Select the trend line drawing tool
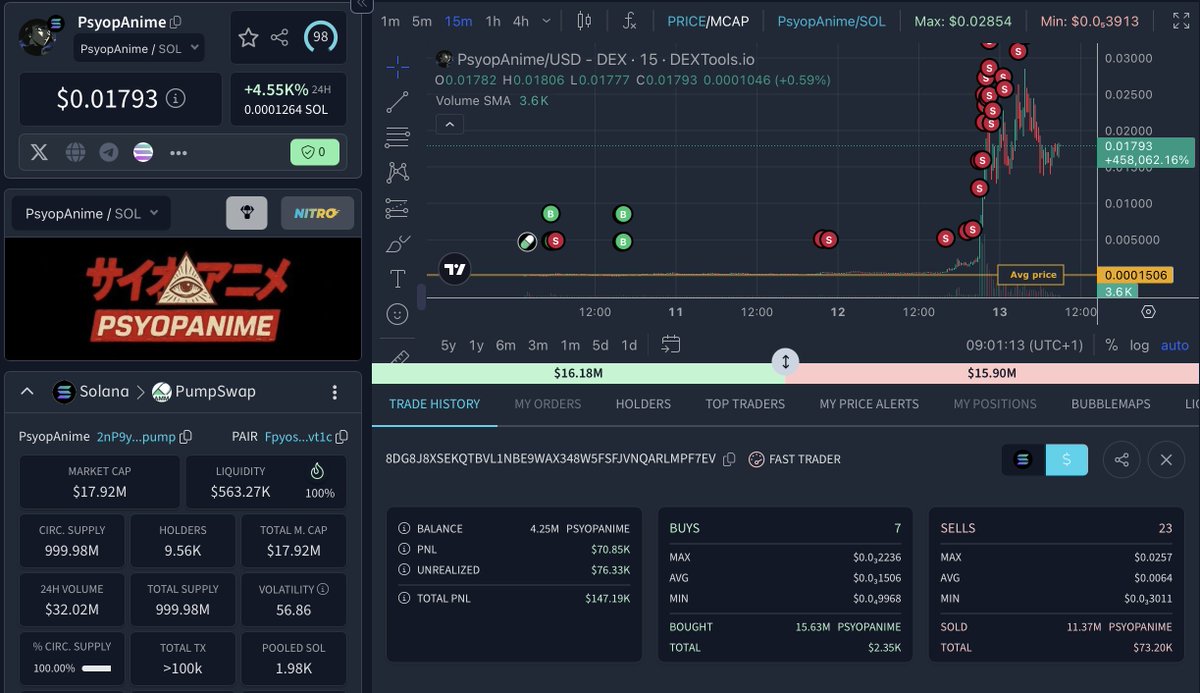Viewport: 1200px width, 693px height. [398, 101]
